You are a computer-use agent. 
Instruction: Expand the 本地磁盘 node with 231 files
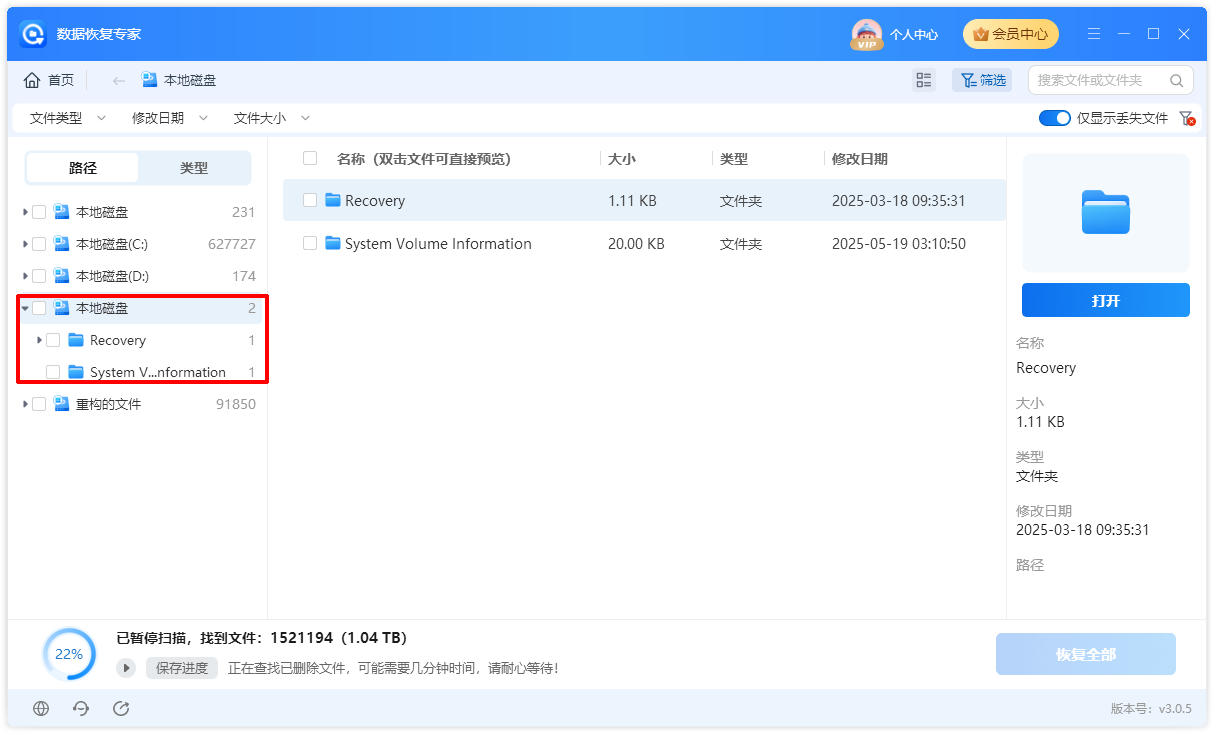[x=25, y=212]
